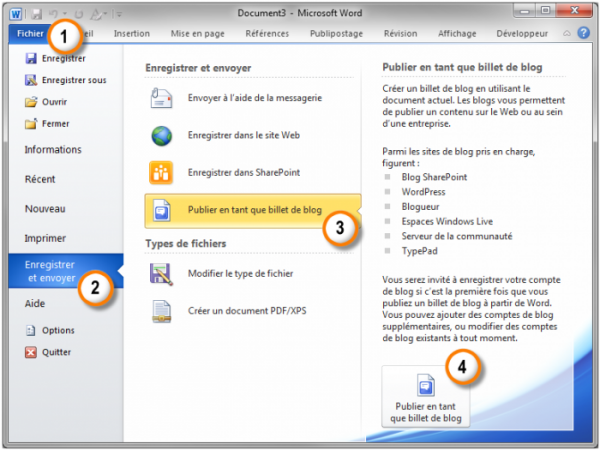
Task: Click the 'Enregistrer et envoyer' heading
Action: coord(198,68)
